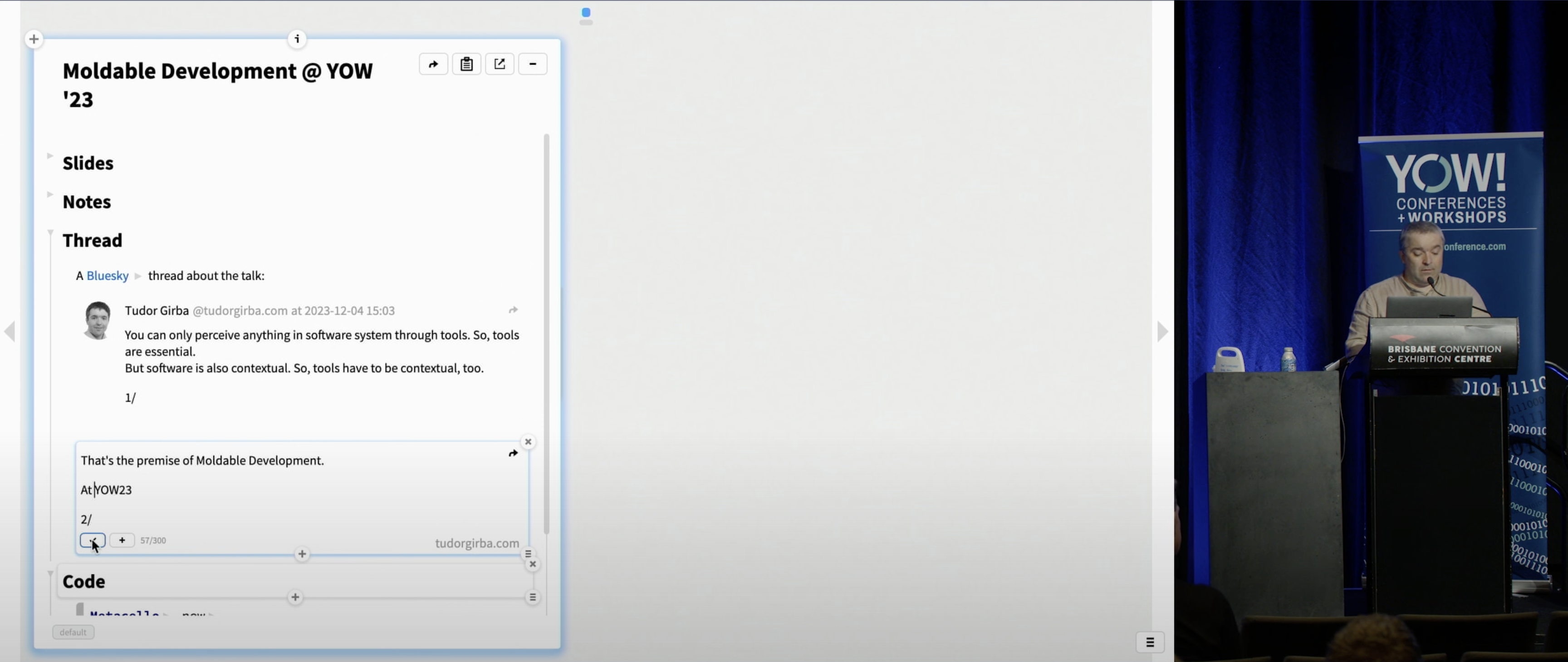Add snippet with plus below draft post

[302, 554]
